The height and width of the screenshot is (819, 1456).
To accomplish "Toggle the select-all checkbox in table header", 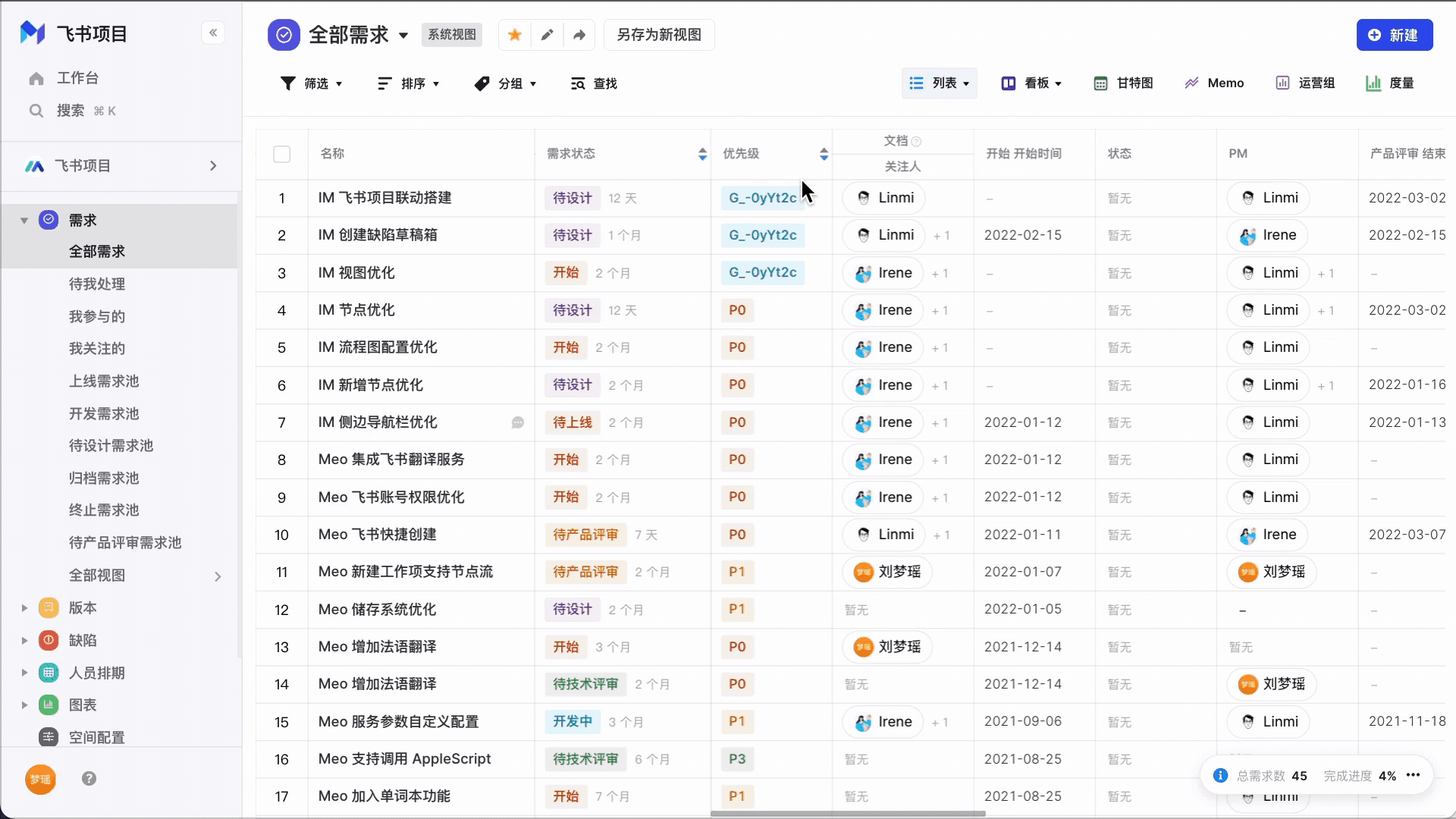I will [282, 154].
